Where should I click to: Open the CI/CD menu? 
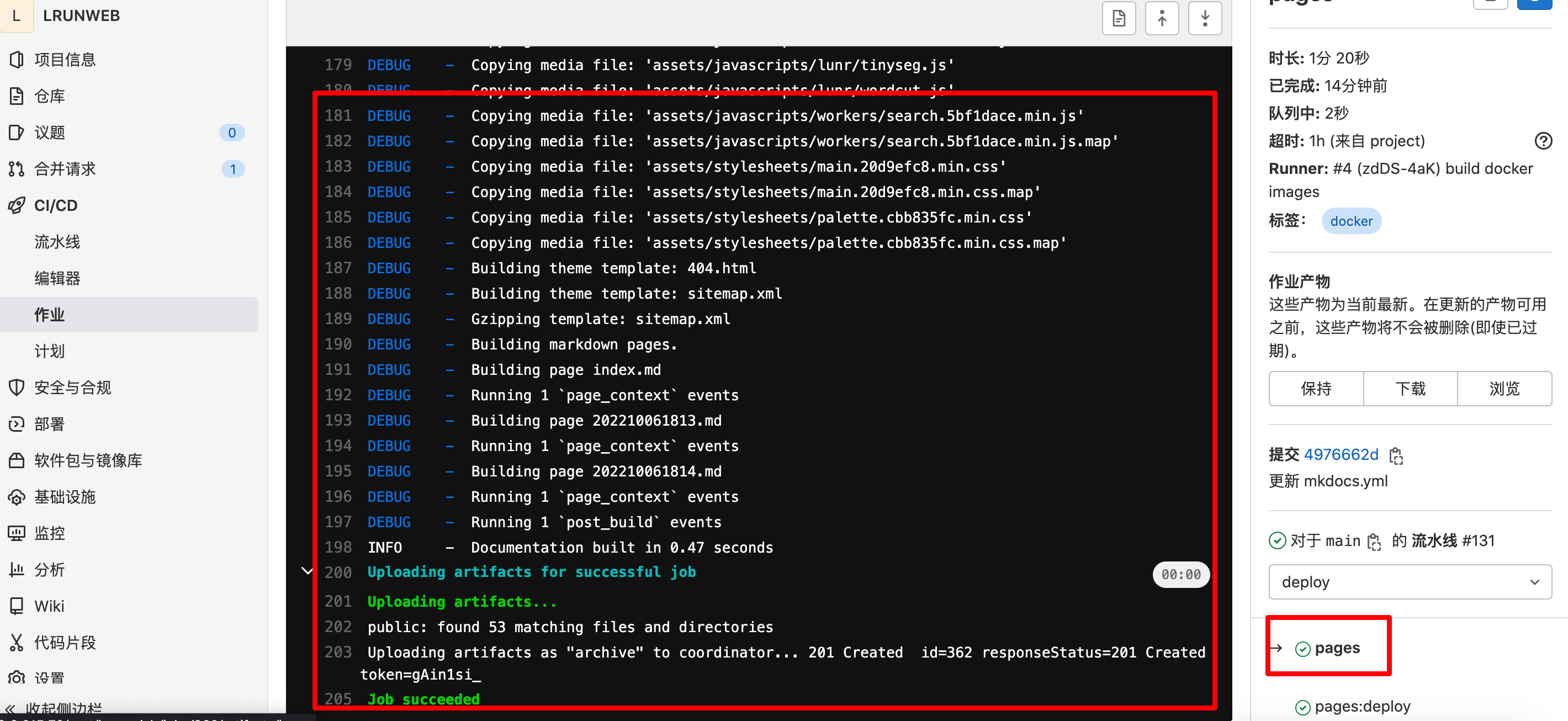55,206
